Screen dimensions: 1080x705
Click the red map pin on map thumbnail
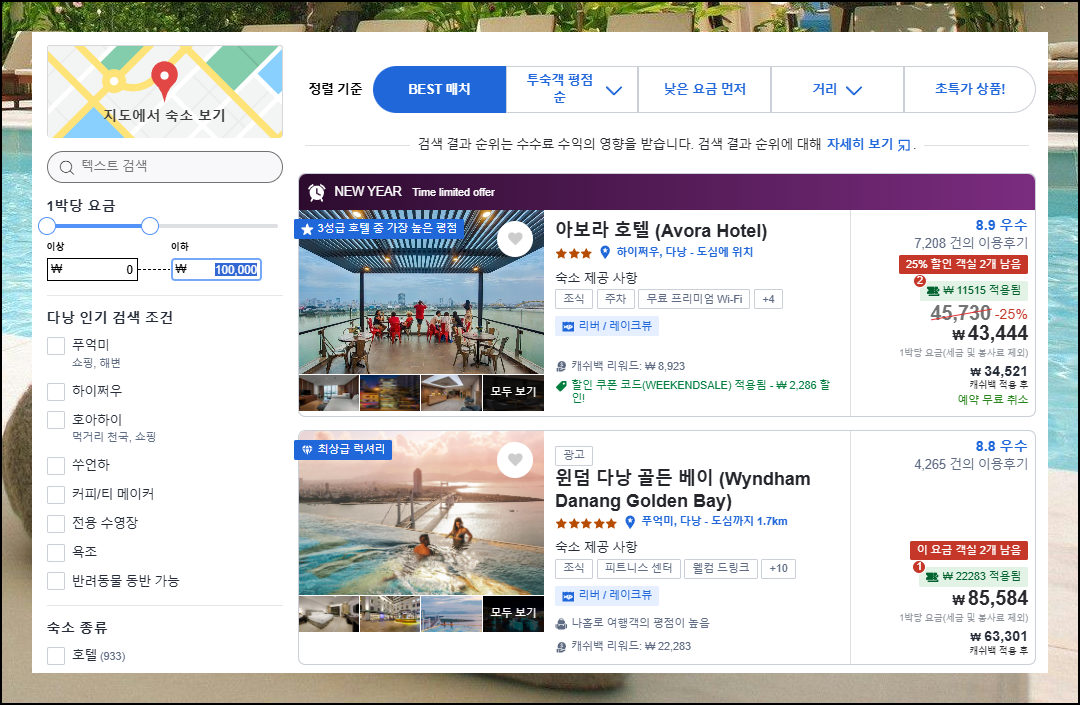point(164,80)
